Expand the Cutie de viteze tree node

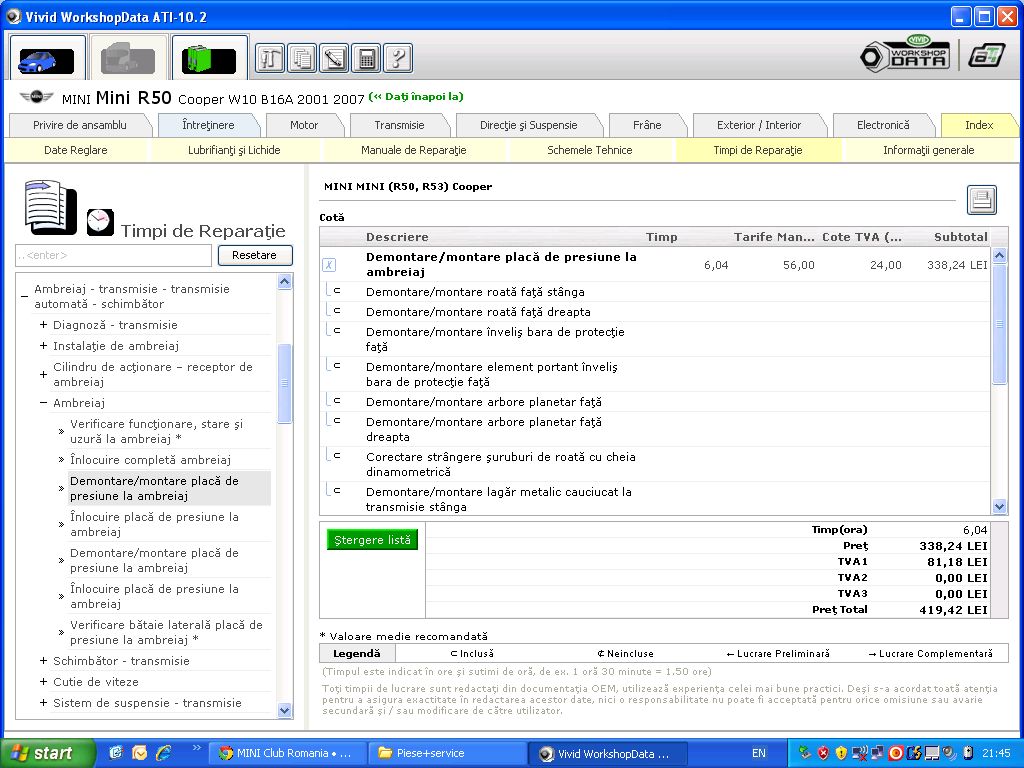click(x=43, y=682)
